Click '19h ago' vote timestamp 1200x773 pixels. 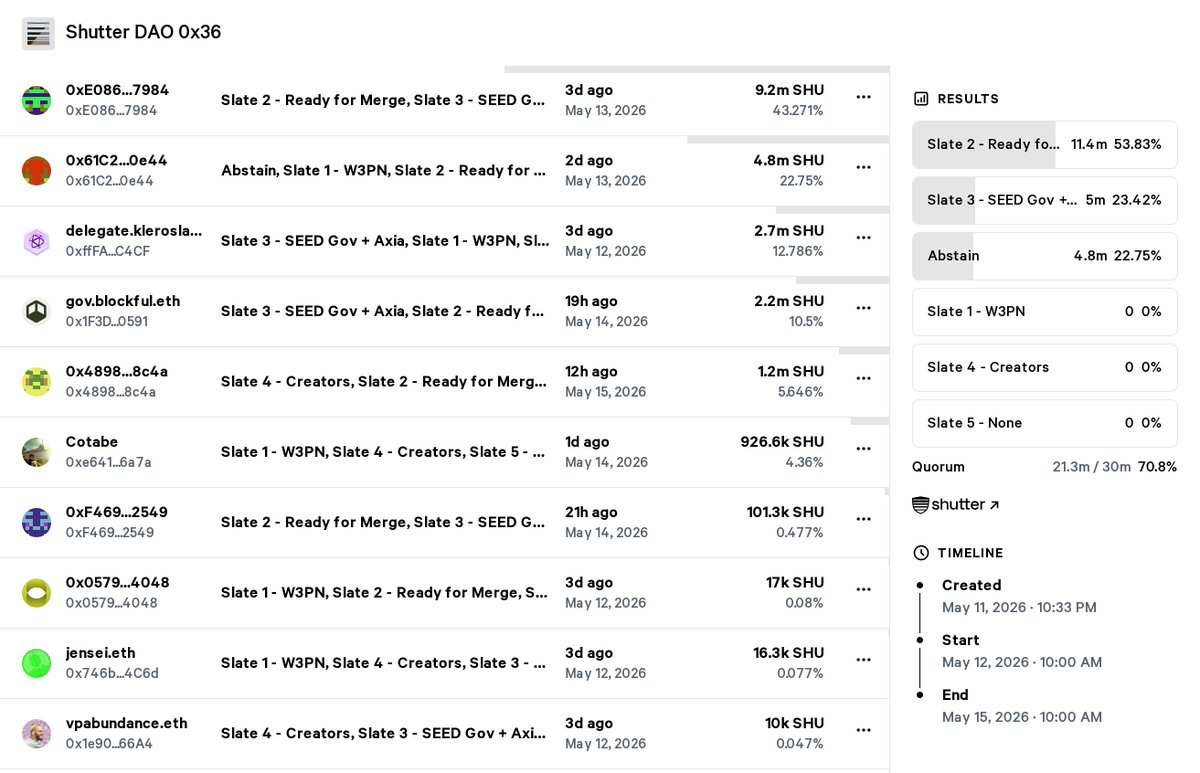coord(591,301)
